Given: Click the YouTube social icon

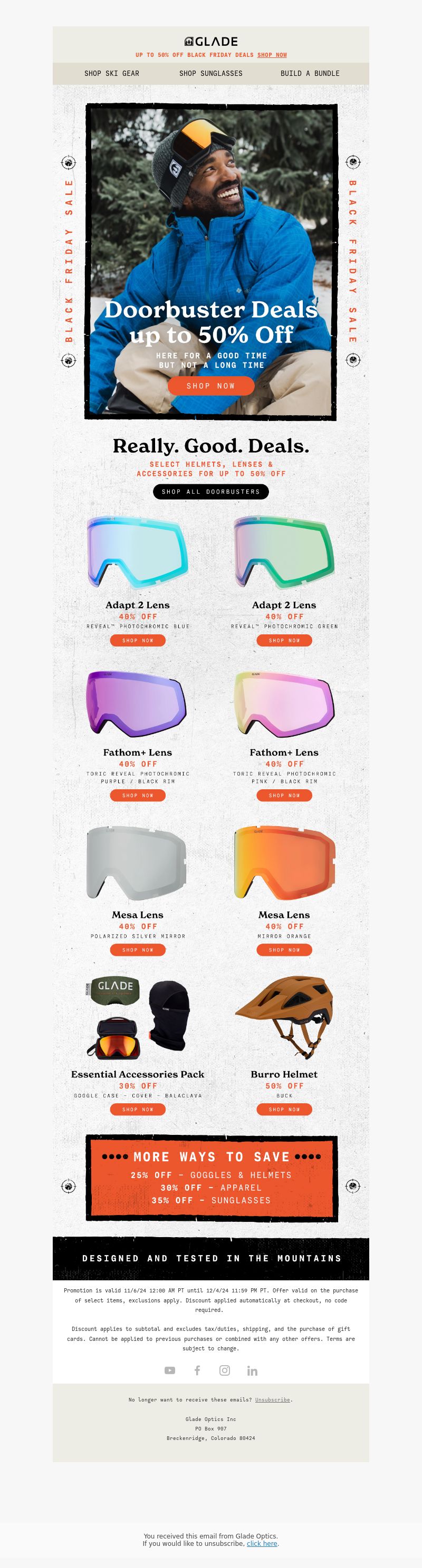Looking at the screenshot, I should click(x=169, y=1370).
